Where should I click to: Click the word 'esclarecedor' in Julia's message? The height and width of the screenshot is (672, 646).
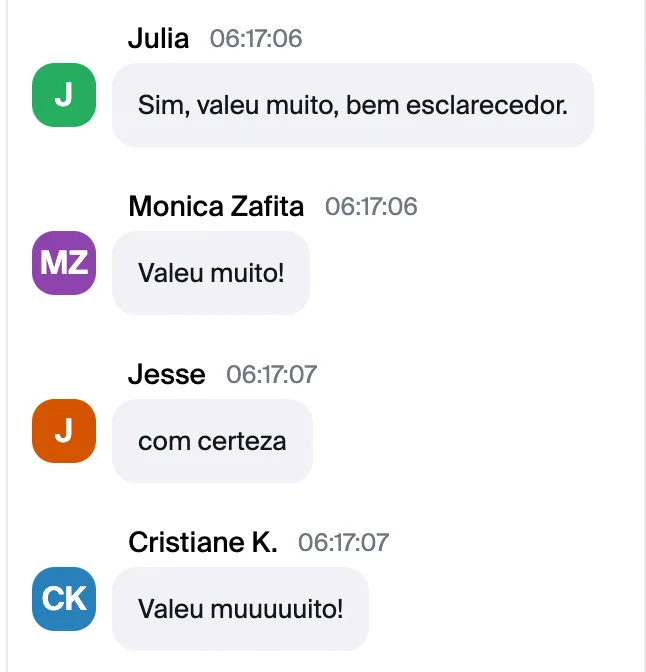(x=487, y=105)
